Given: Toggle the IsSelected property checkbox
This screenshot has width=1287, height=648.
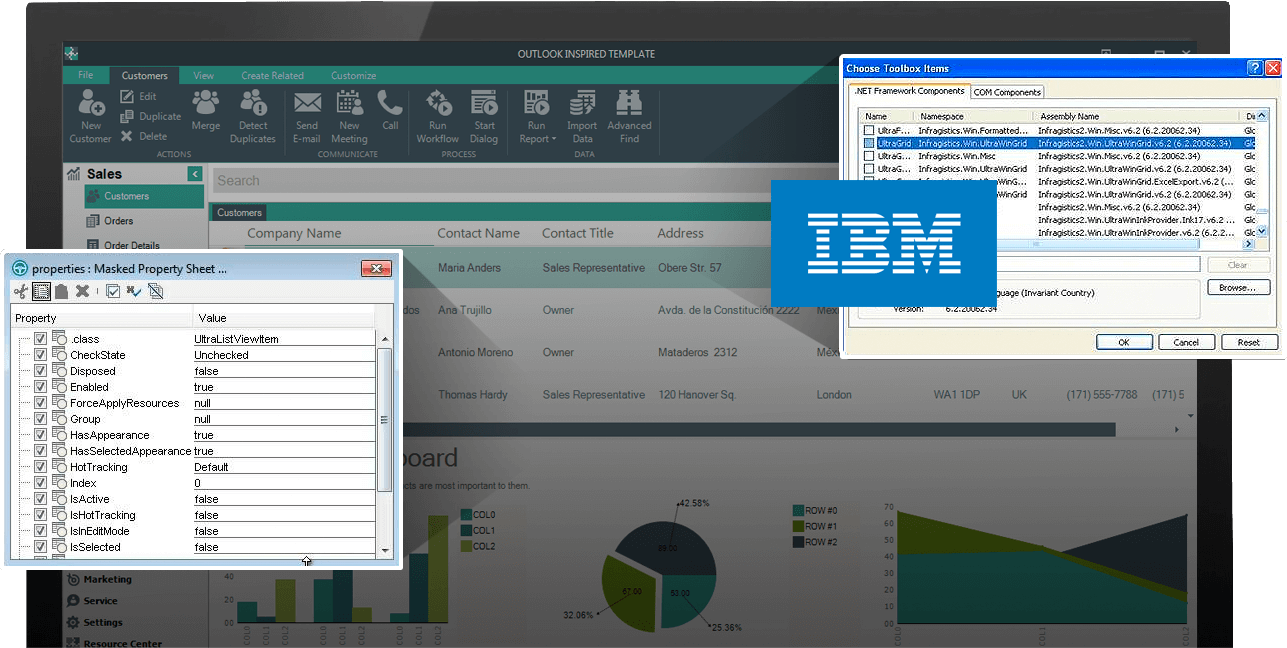Looking at the screenshot, I should point(40,547).
